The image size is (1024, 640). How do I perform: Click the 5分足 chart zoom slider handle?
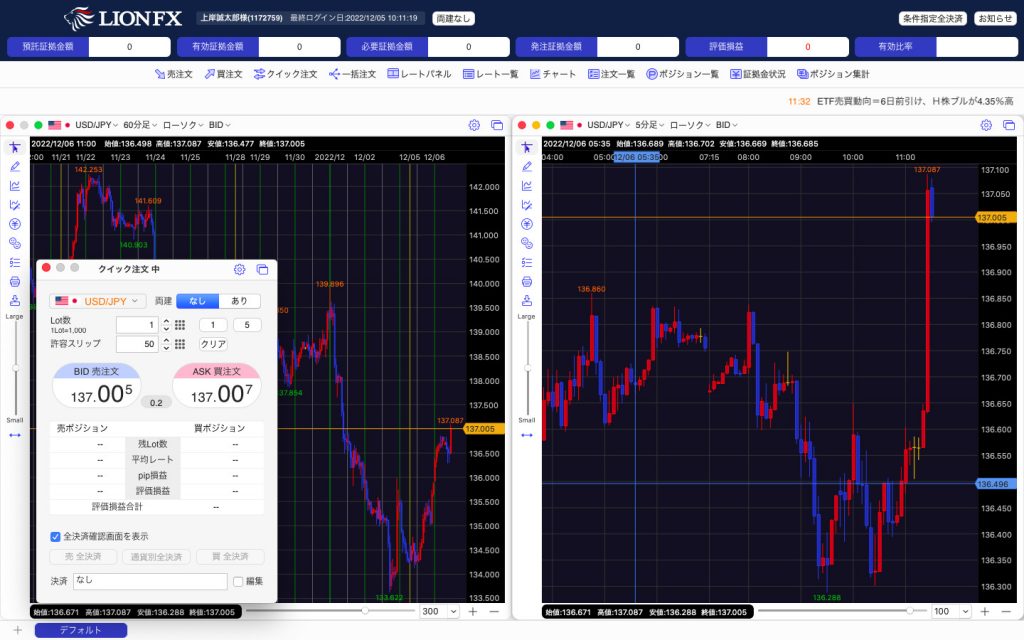pyautogui.click(x=910, y=611)
